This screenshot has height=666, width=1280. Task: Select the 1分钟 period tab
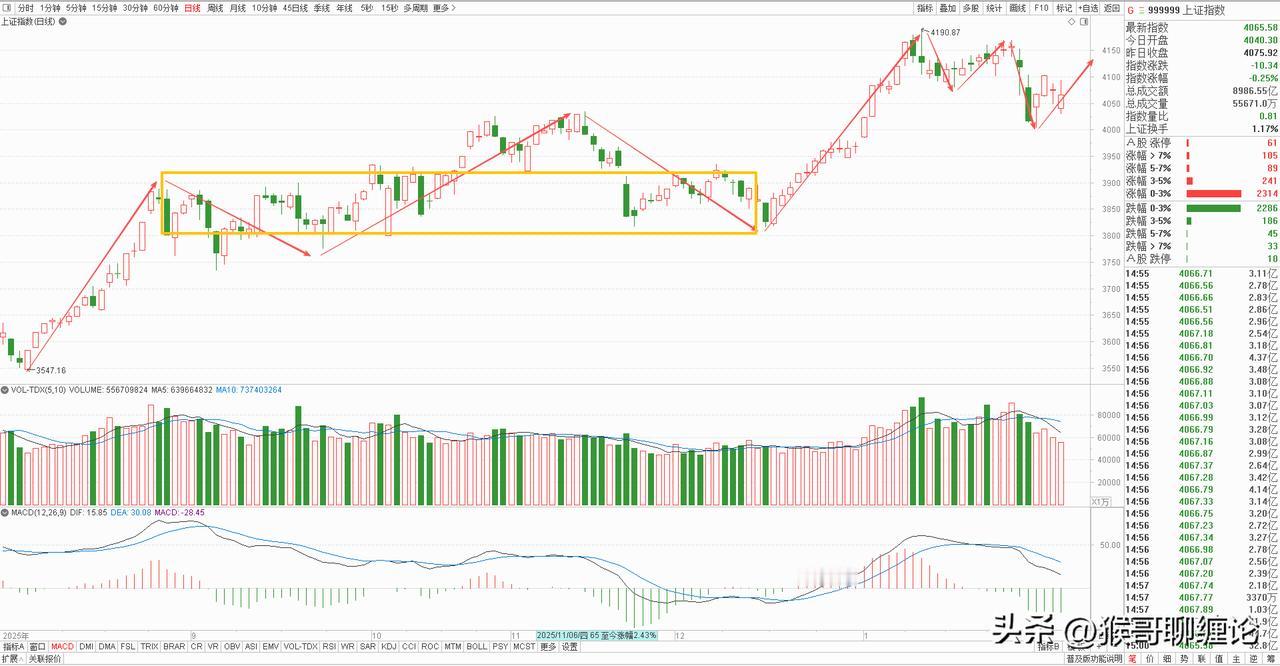click(x=50, y=8)
